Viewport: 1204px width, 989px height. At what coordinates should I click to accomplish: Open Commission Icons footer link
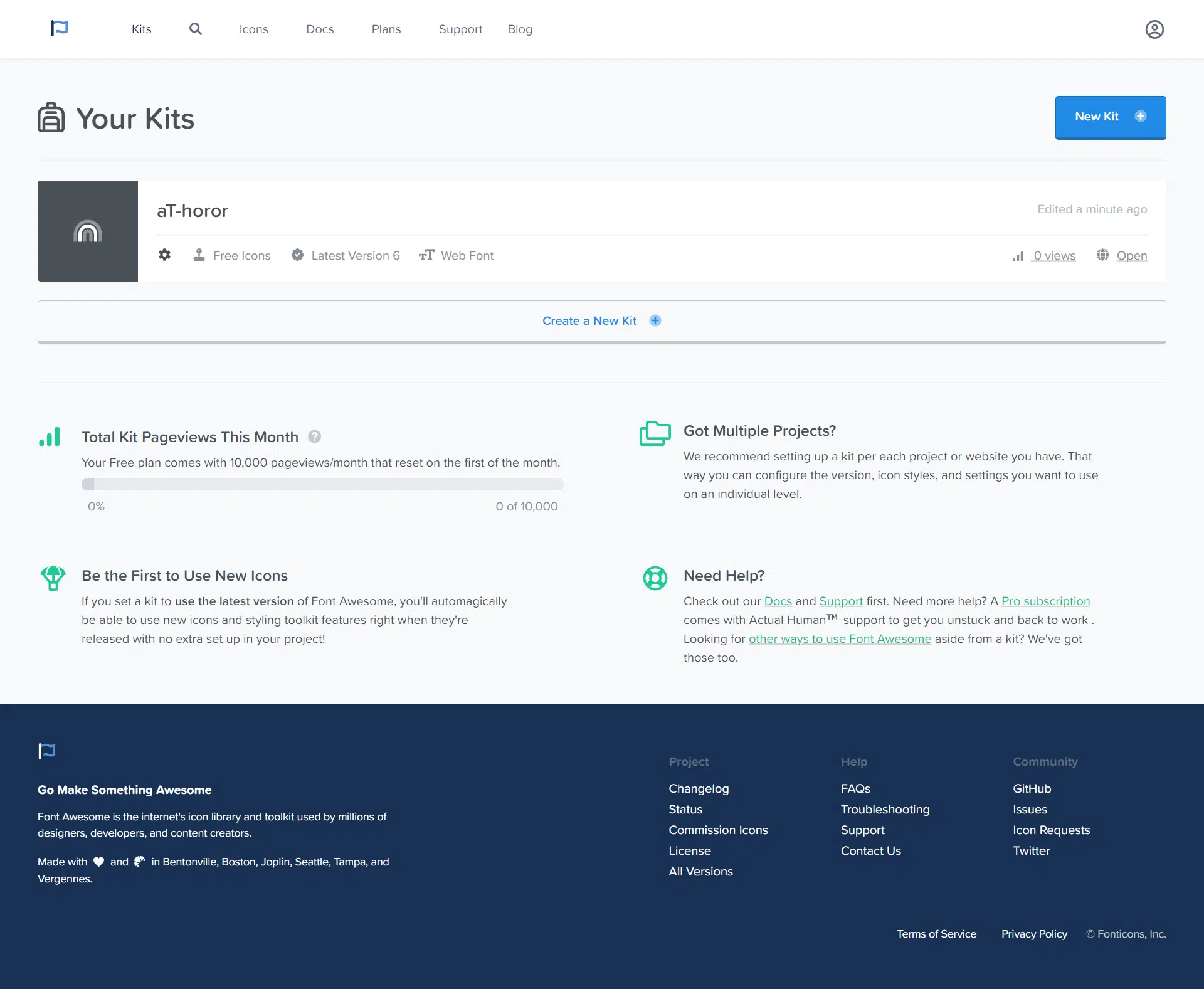pyautogui.click(x=718, y=830)
